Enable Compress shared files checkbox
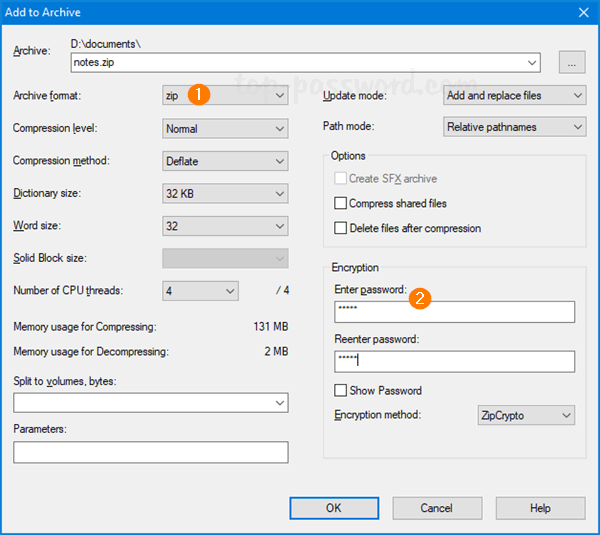Viewport: 600px width, 535px height. click(x=341, y=204)
